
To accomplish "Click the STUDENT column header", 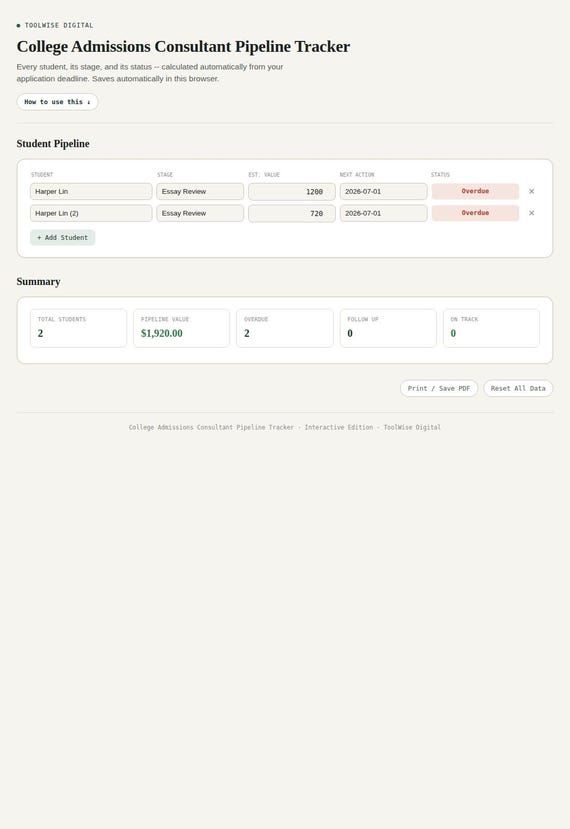I will [x=42, y=174].
